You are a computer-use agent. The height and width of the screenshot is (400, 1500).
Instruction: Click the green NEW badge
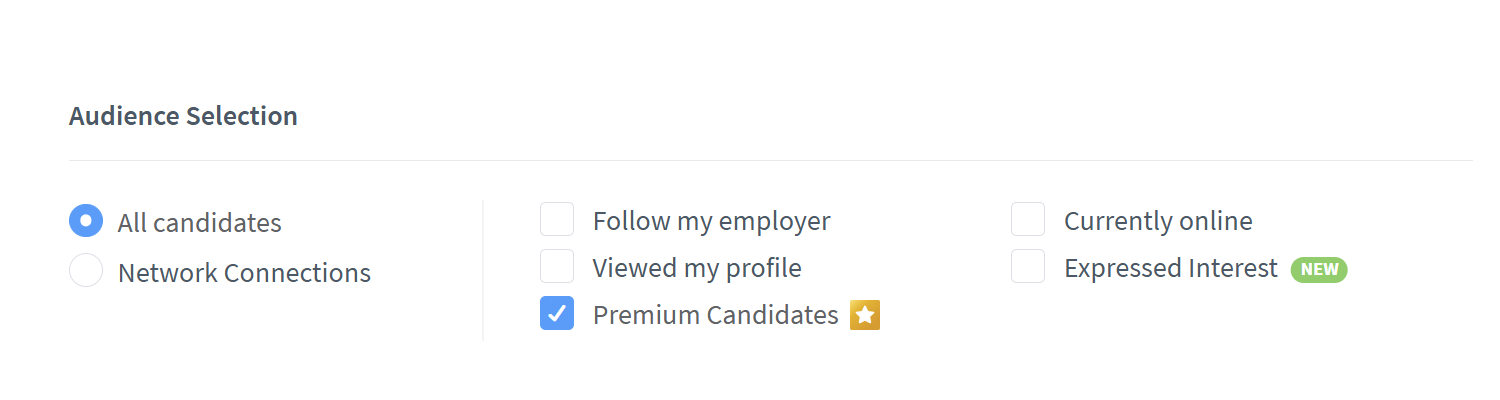pos(1319,269)
